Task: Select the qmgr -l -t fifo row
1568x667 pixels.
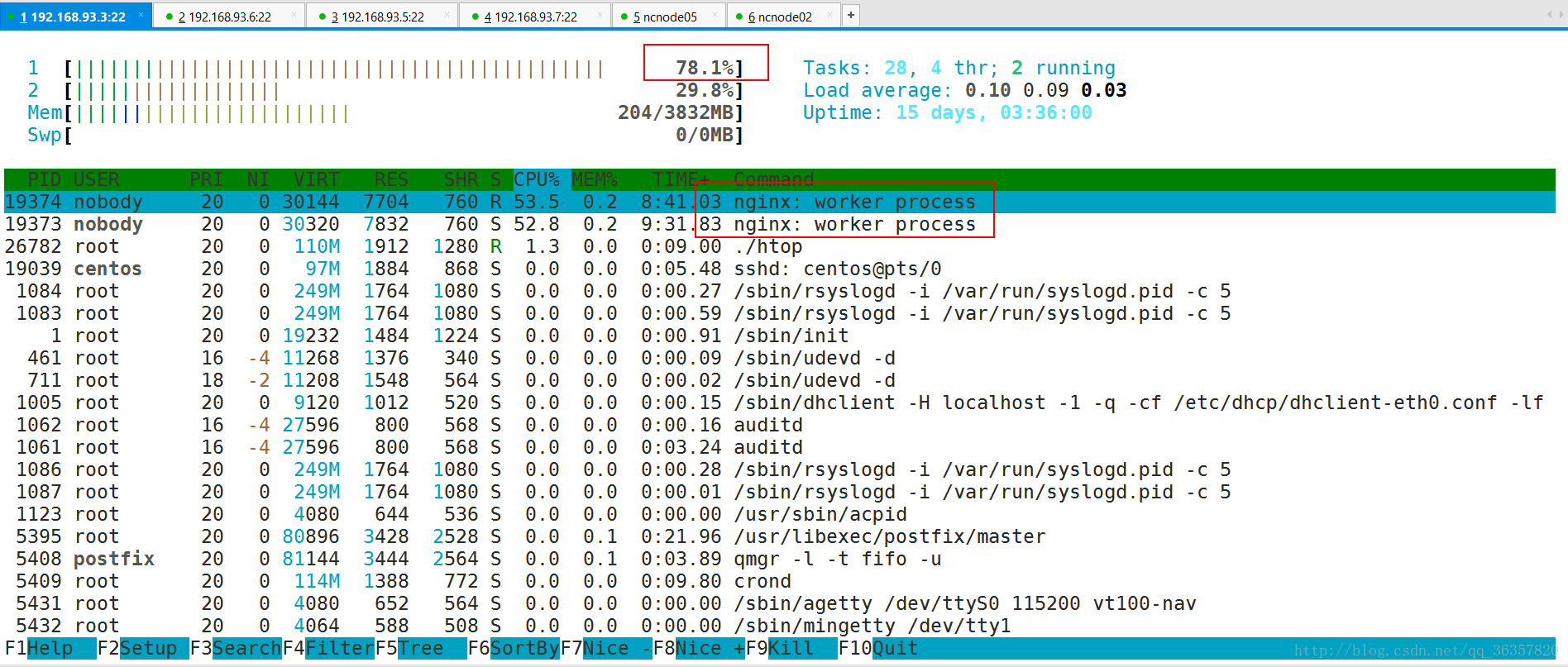Action: [780, 559]
